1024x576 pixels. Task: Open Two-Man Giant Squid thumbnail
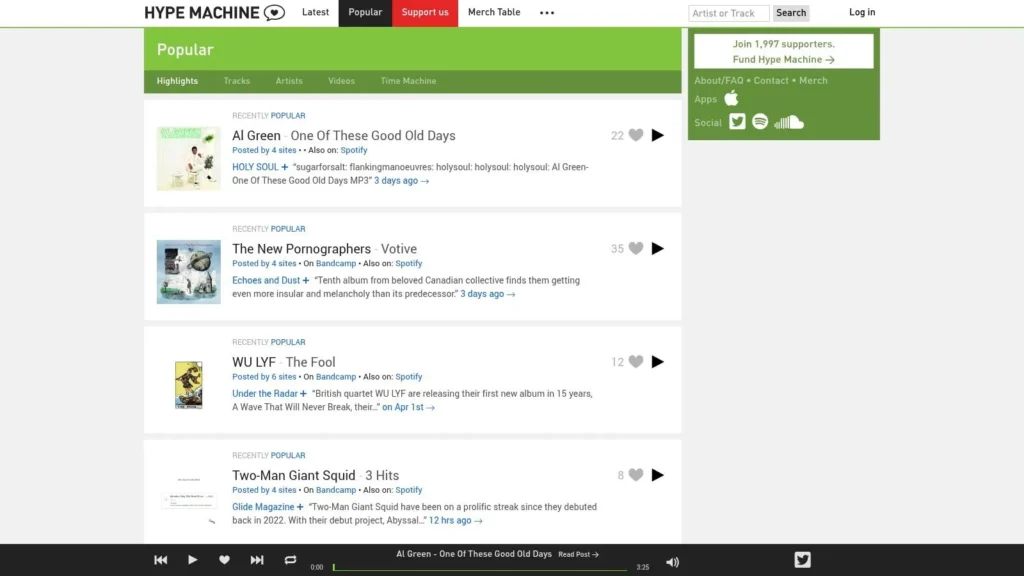pyautogui.click(x=188, y=500)
